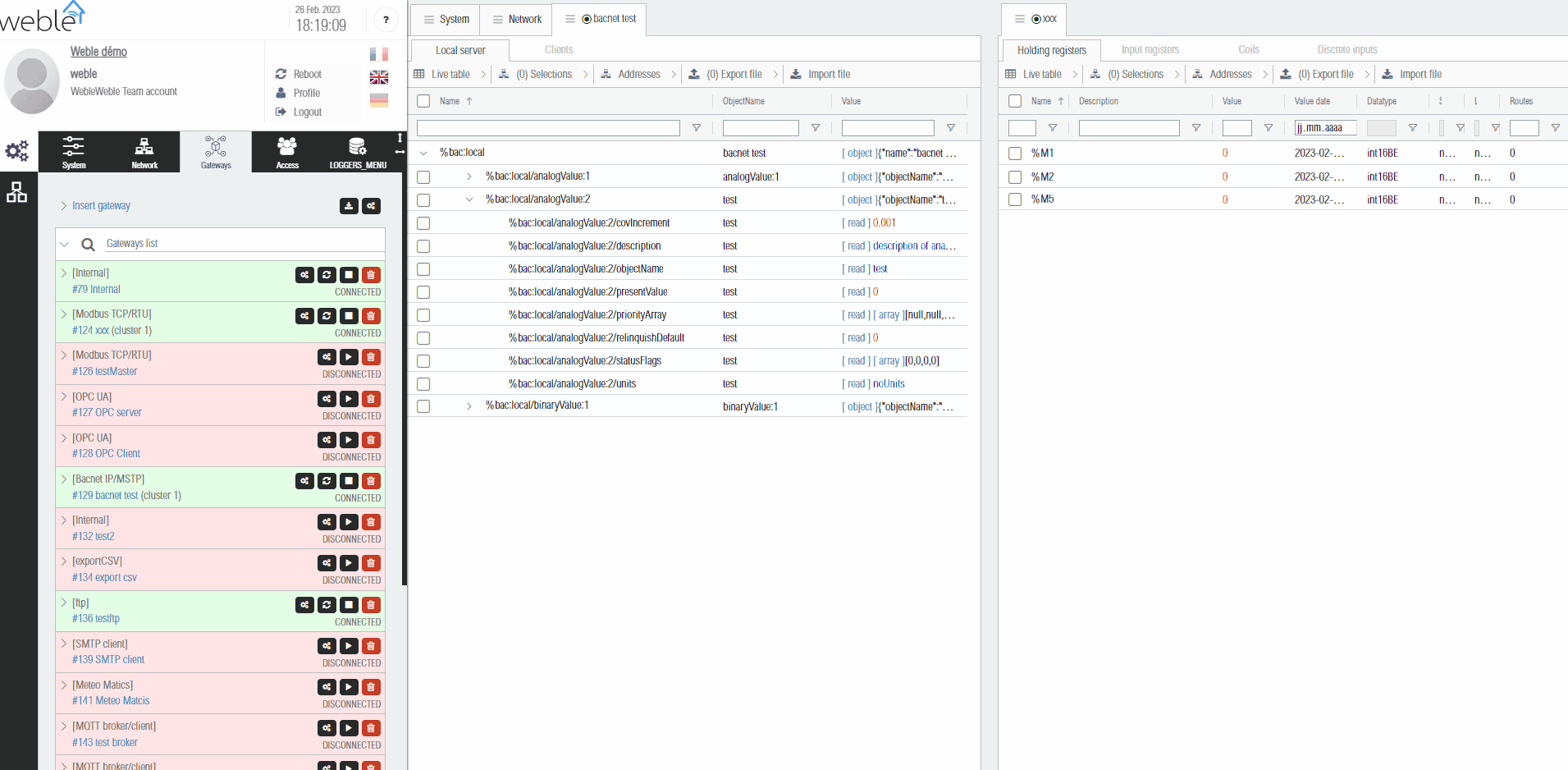Image resolution: width=1568 pixels, height=770 pixels.
Task: Open the Clients tab
Action: [x=559, y=50]
